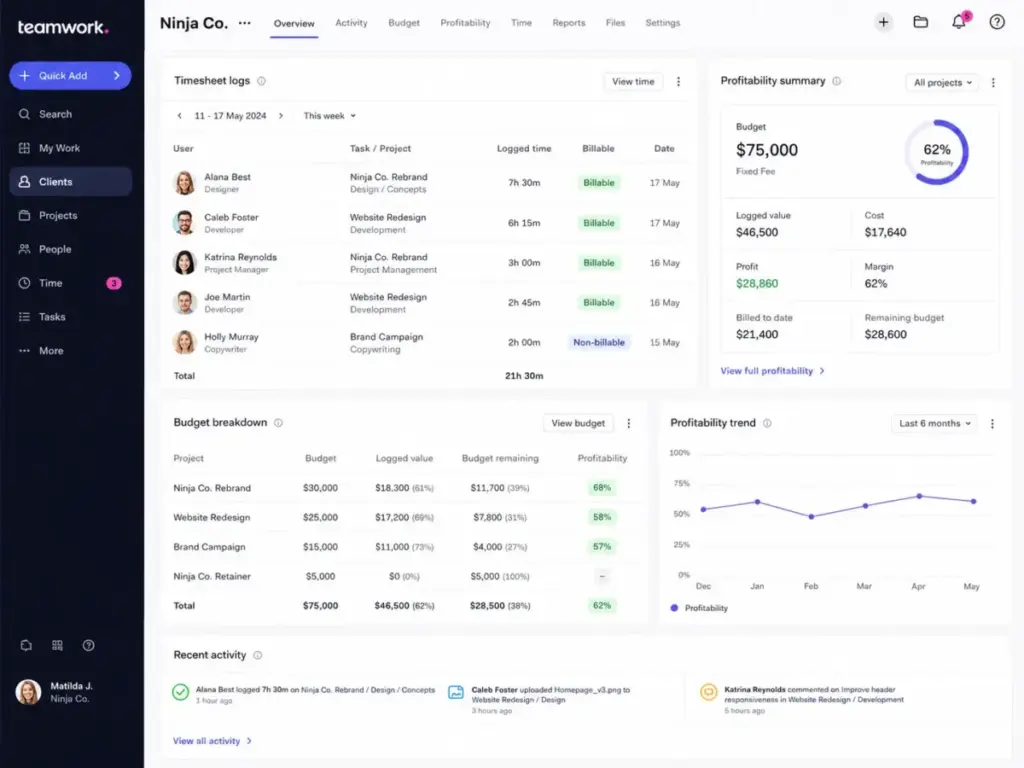Image resolution: width=1024 pixels, height=768 pixels.
Task: Click the Feb point on trend chart
Action: [x=811, y=517]
